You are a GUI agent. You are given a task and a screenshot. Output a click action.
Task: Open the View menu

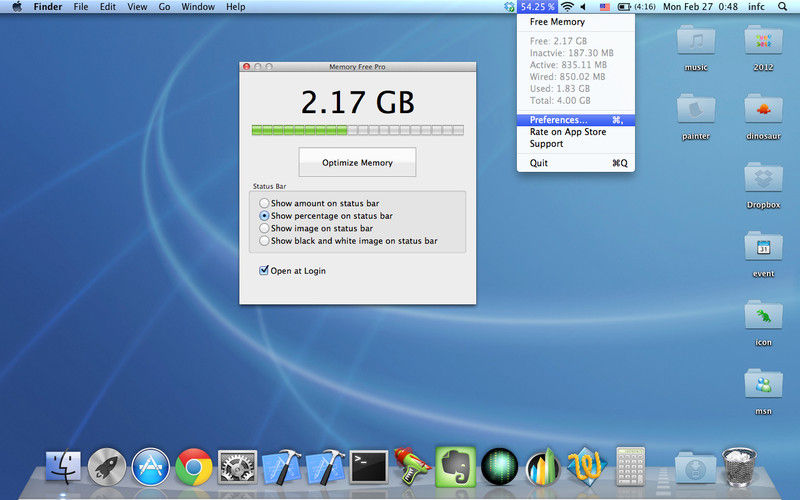point(137,7)
